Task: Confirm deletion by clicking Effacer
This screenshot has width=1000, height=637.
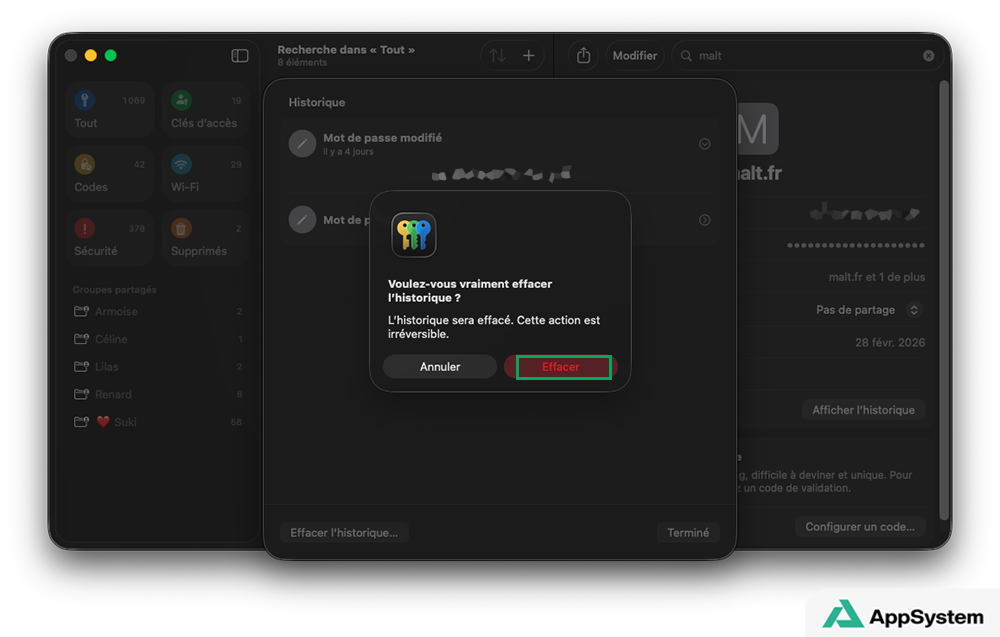Action: [x=563, y=366]
